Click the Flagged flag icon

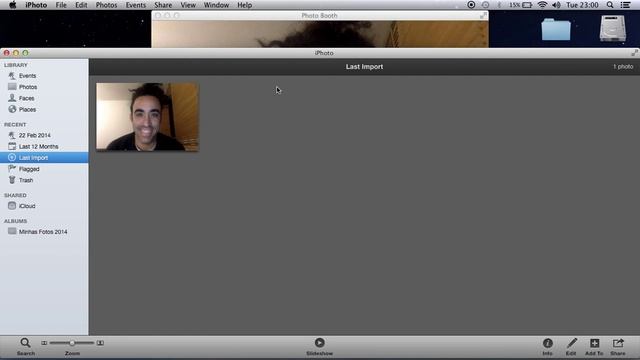coord(12,169)
